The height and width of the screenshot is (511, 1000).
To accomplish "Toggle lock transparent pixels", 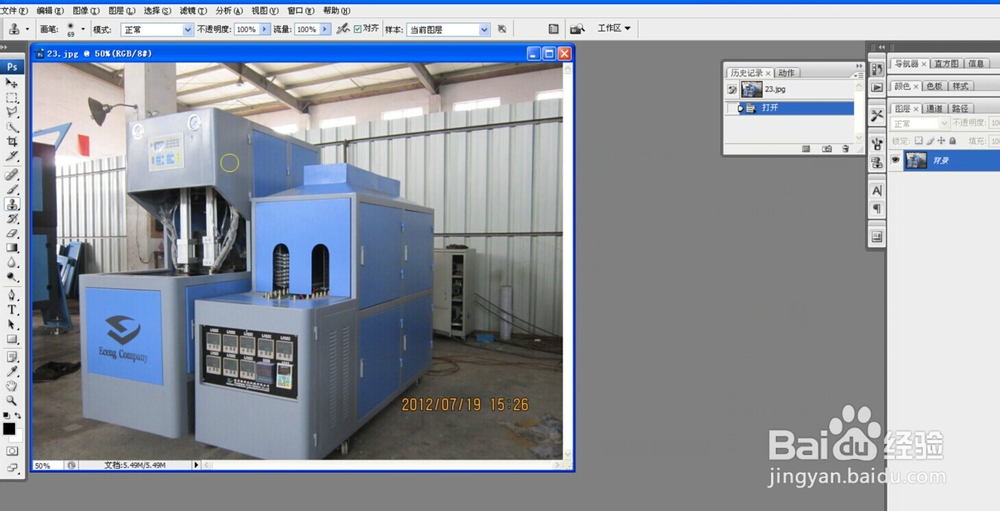I will click(918, 140).
